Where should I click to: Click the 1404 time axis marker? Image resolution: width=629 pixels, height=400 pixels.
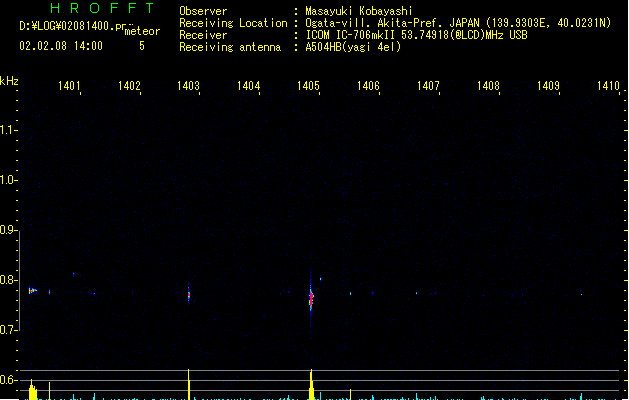248,86
